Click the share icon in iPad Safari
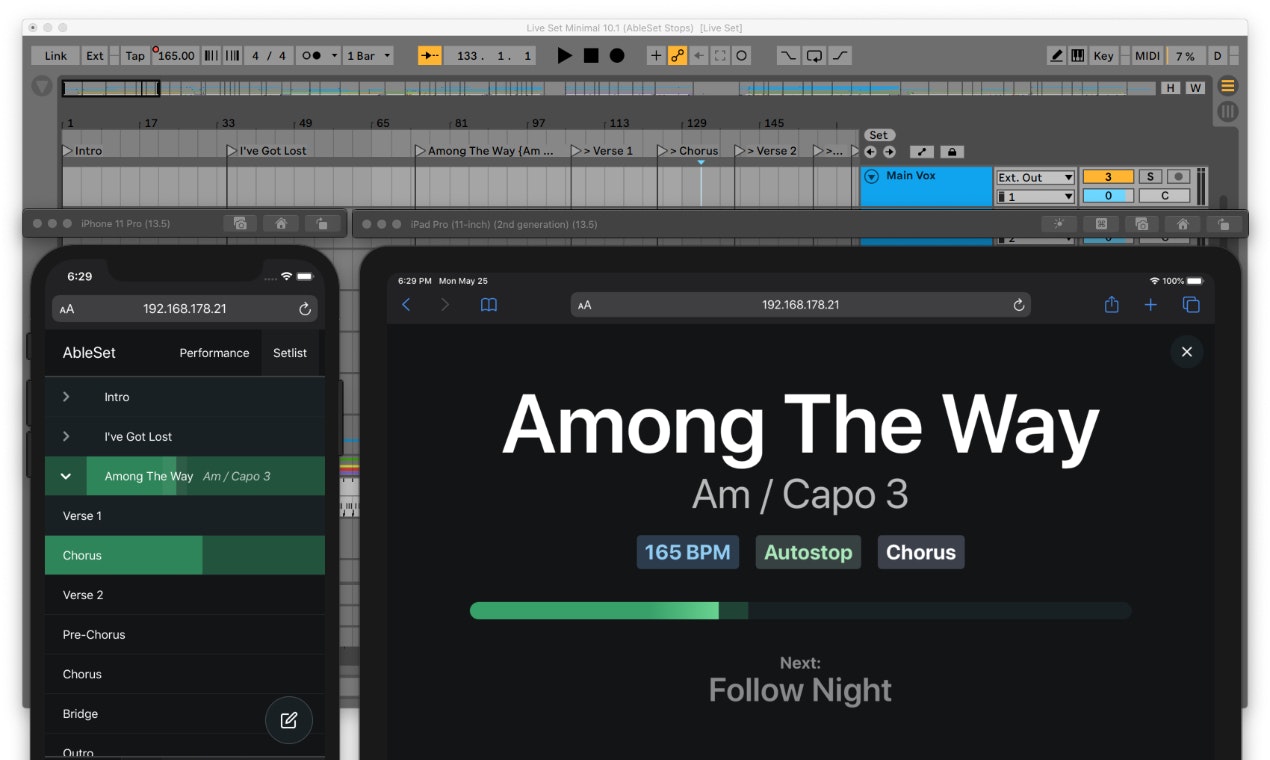1270x760 pixels. click(1112, 305)
